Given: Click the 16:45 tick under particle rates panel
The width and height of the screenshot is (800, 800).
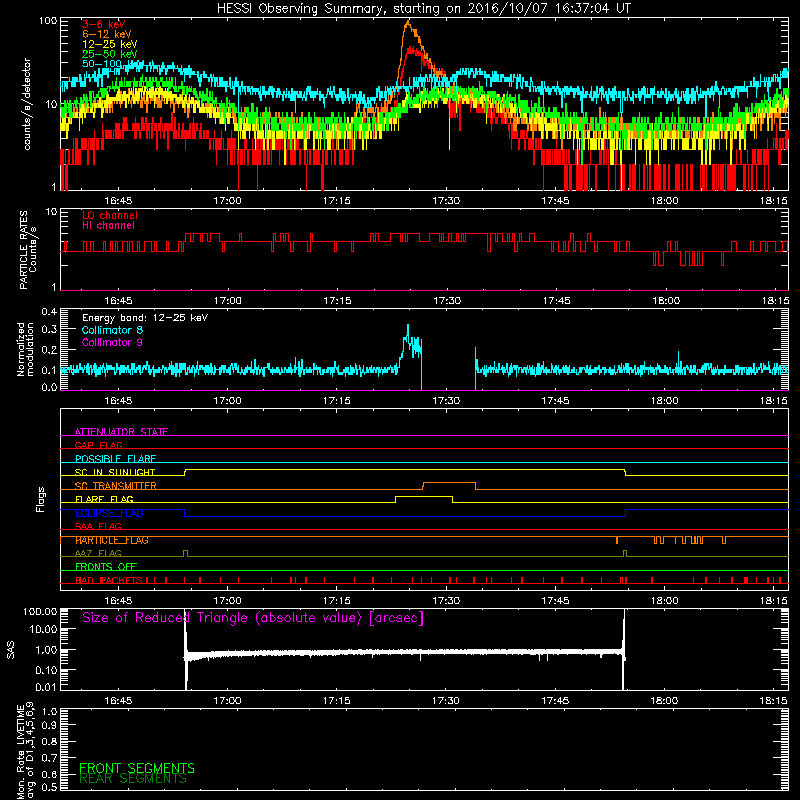Looking at the screenshot, I should point(118,301).
